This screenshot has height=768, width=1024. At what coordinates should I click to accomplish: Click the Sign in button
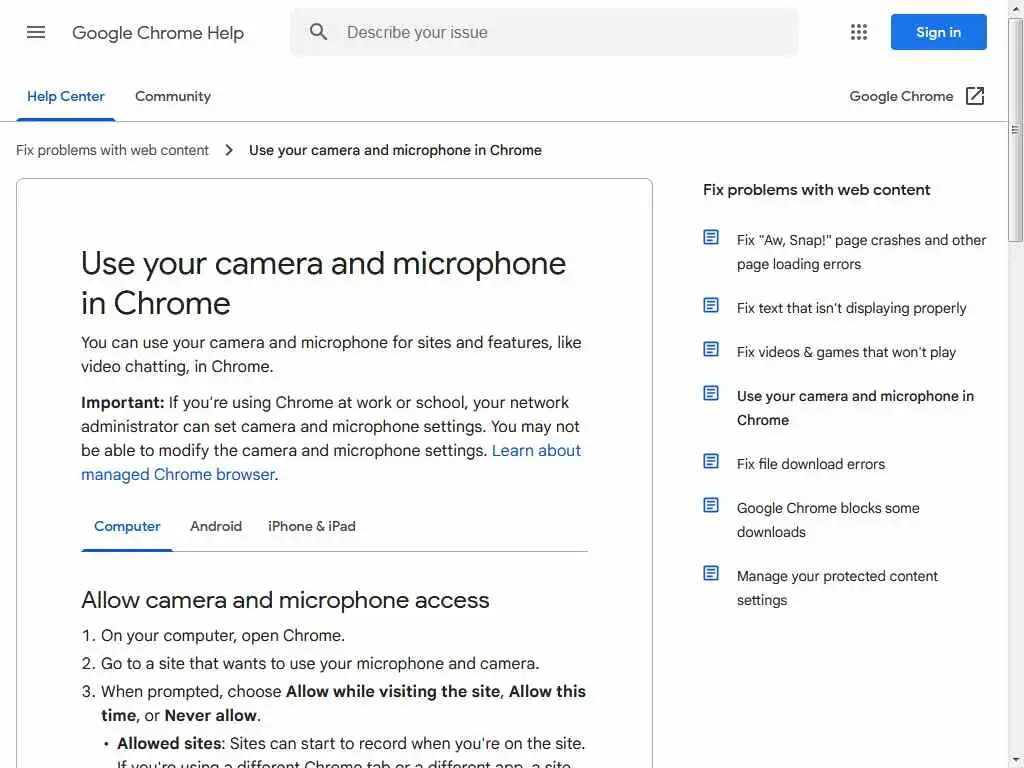[x=938, y=32]
